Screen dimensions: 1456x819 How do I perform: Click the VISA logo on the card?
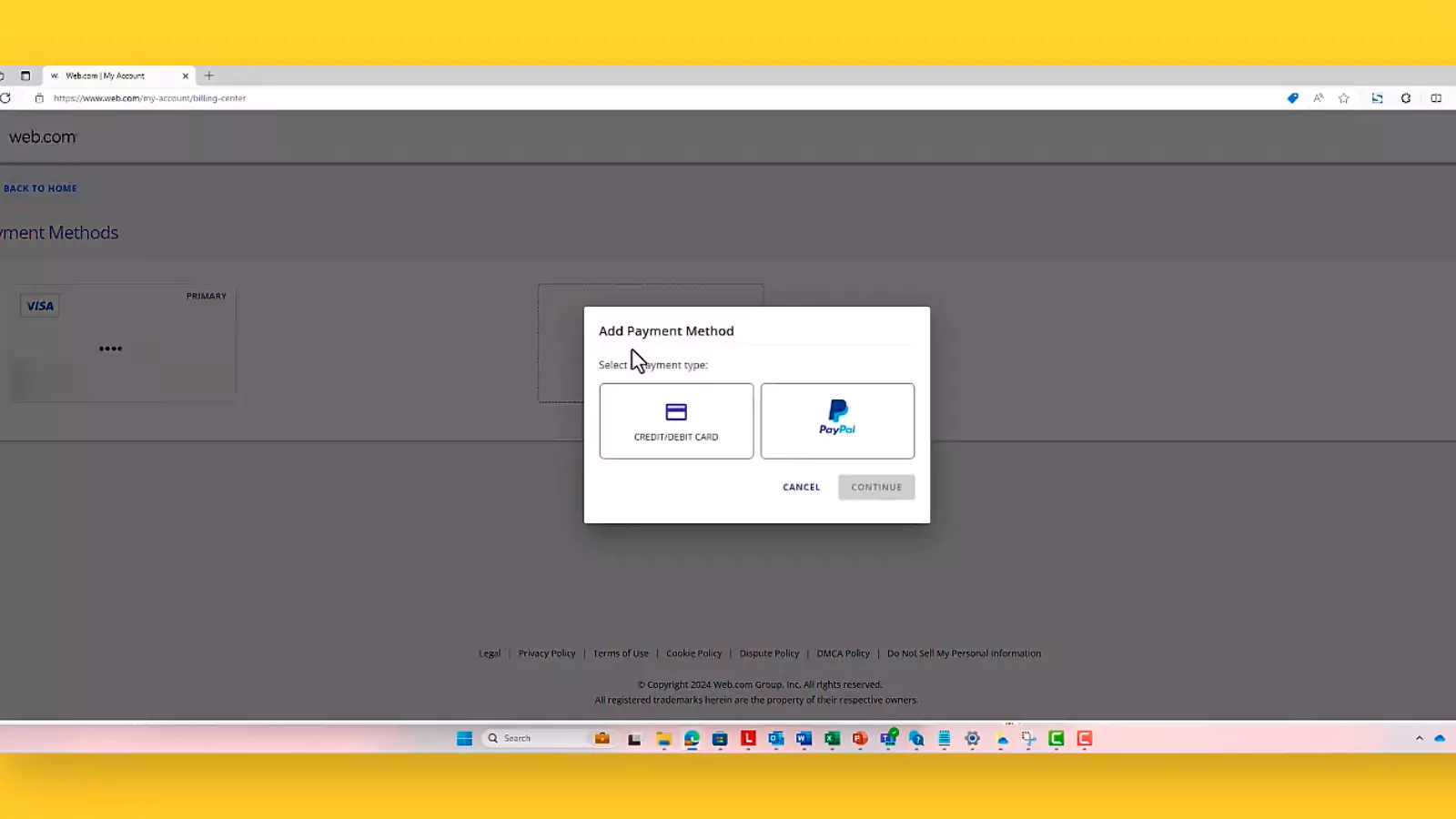pyautogui.click(x=40, y=306)
